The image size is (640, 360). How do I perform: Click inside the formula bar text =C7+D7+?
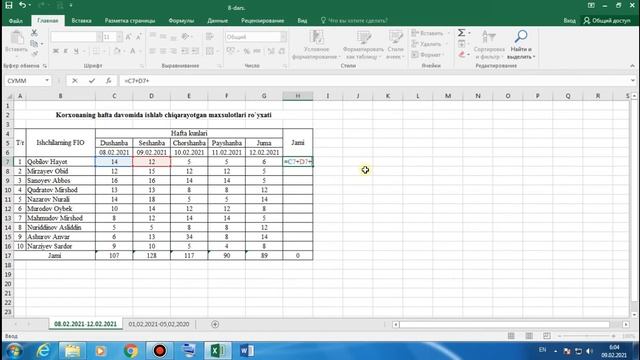[137, 81]
